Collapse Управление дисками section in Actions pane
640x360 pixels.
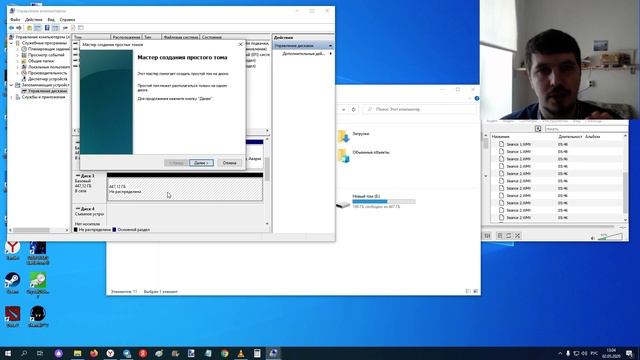click(x=330, y=46)
